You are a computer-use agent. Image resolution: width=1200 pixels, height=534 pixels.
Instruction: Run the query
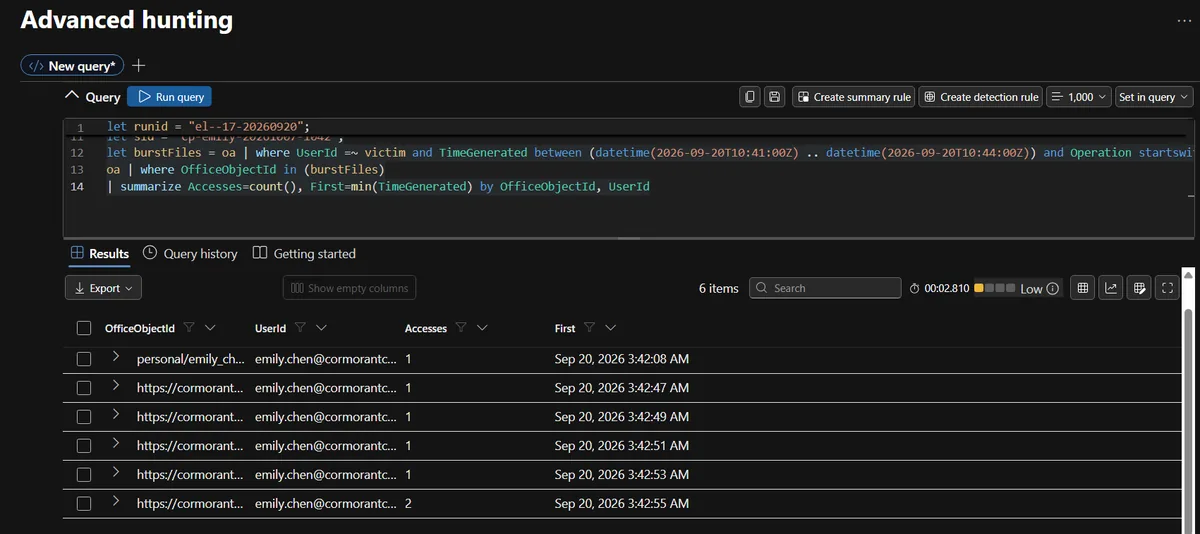coord(169,97)
